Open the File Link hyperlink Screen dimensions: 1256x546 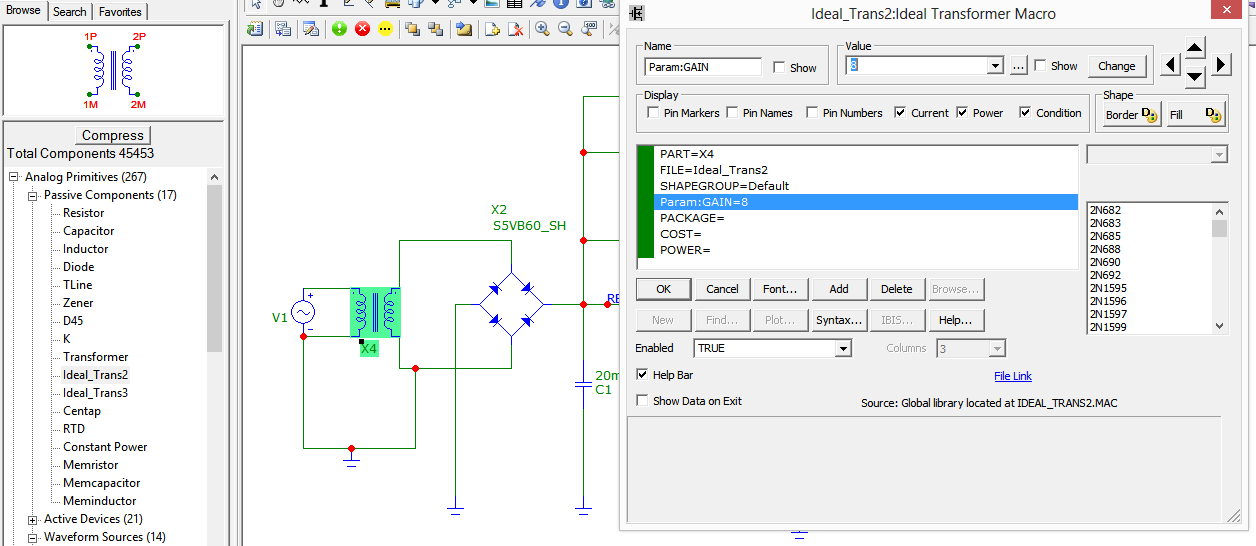coord(1012,376)
